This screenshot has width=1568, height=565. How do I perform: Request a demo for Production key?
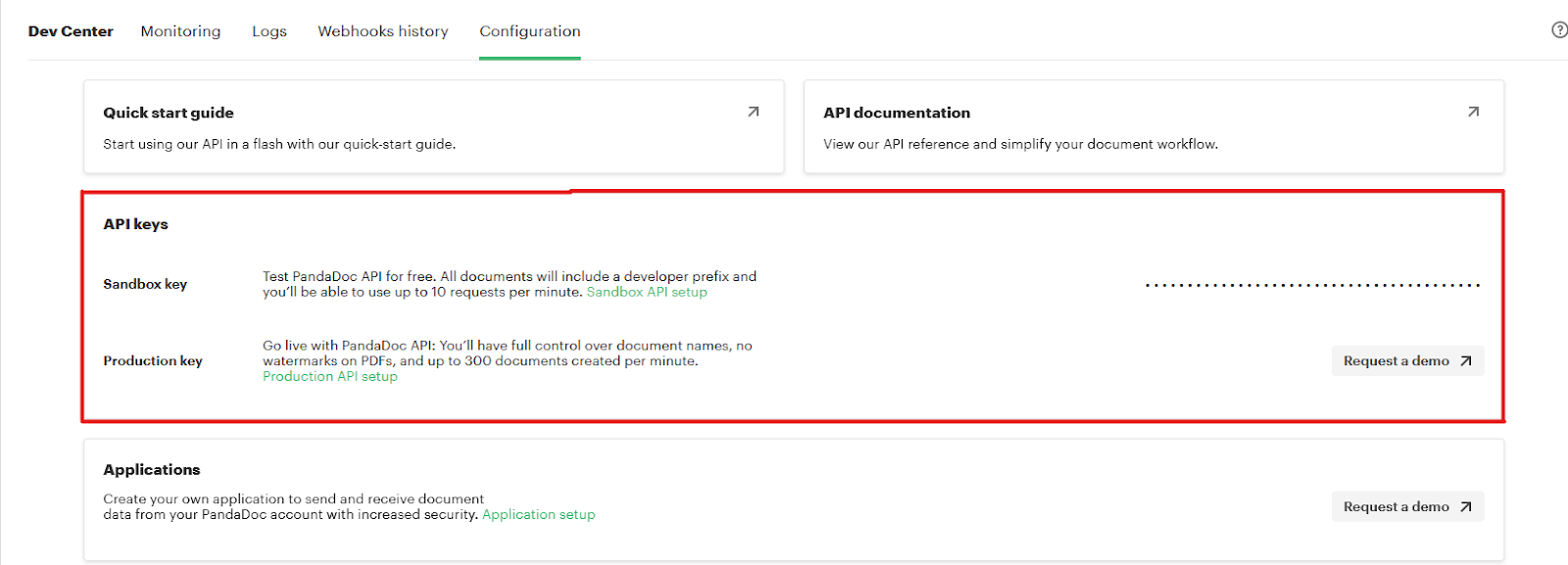[1407, 360]
